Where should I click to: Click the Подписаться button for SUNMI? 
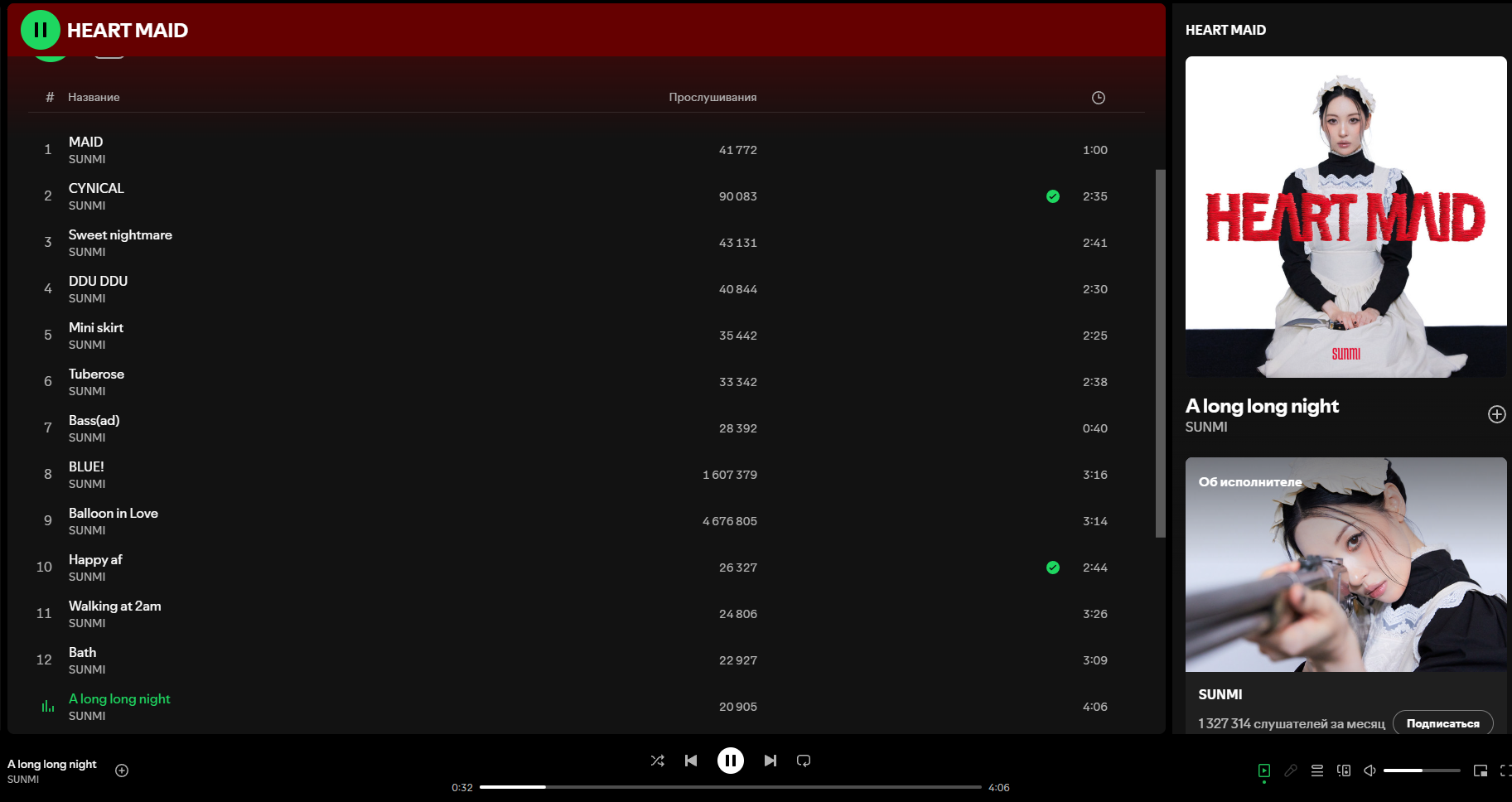pos(1442,723)
